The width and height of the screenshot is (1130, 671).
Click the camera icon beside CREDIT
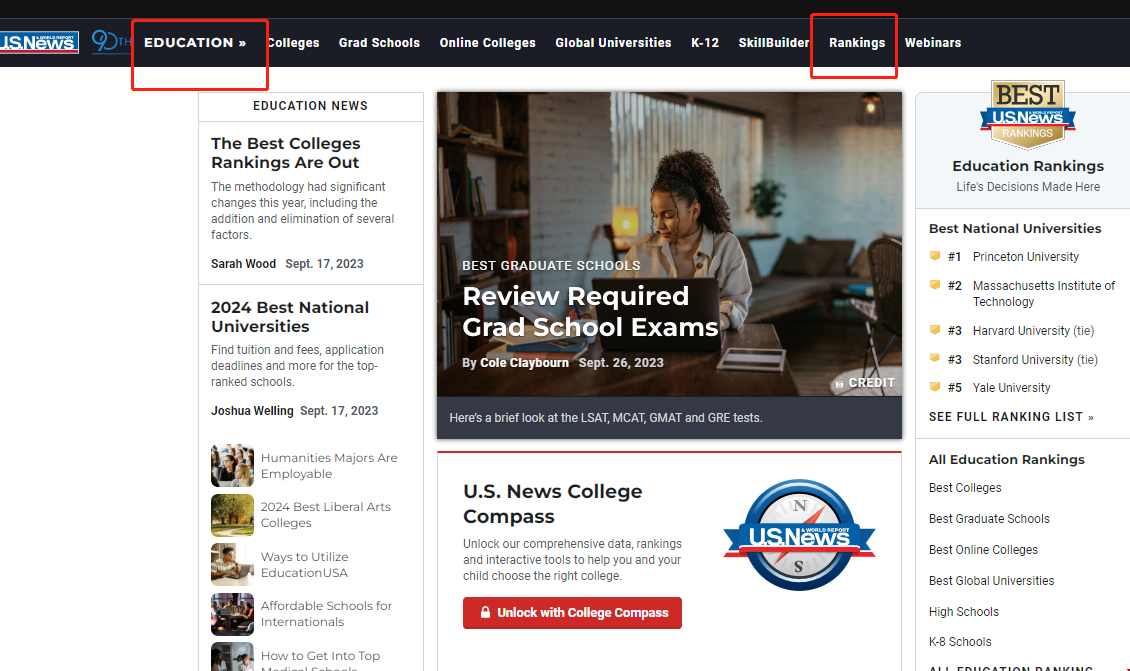point(839,383)
